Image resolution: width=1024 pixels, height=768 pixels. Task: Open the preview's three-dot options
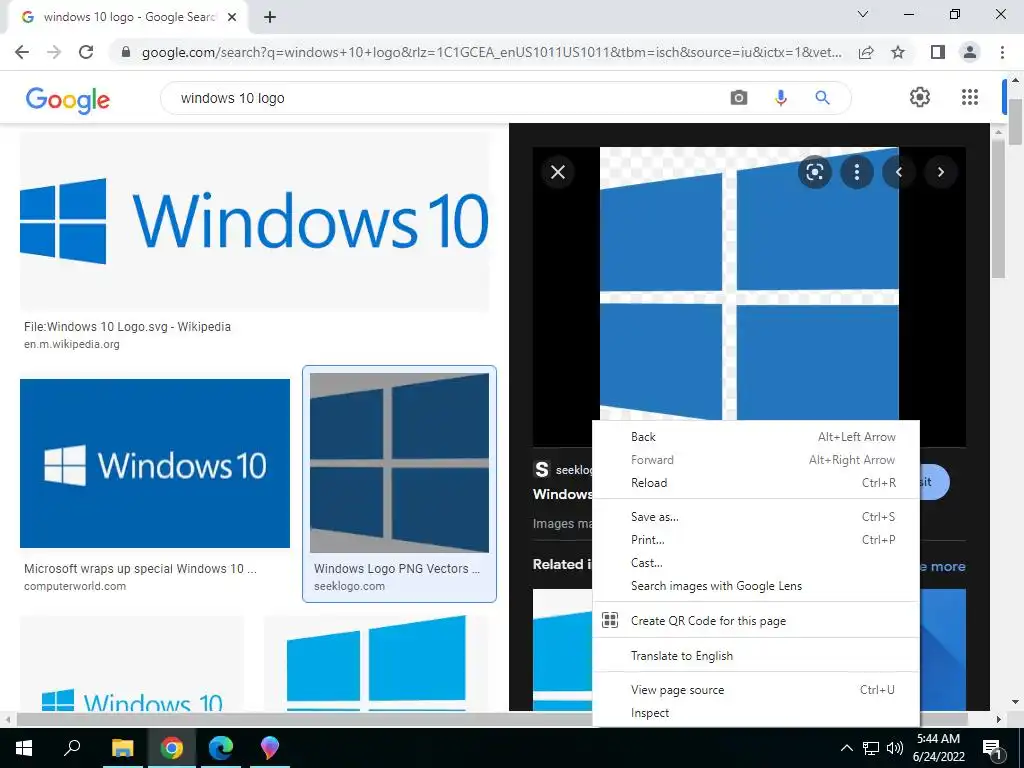click(856, 172)
